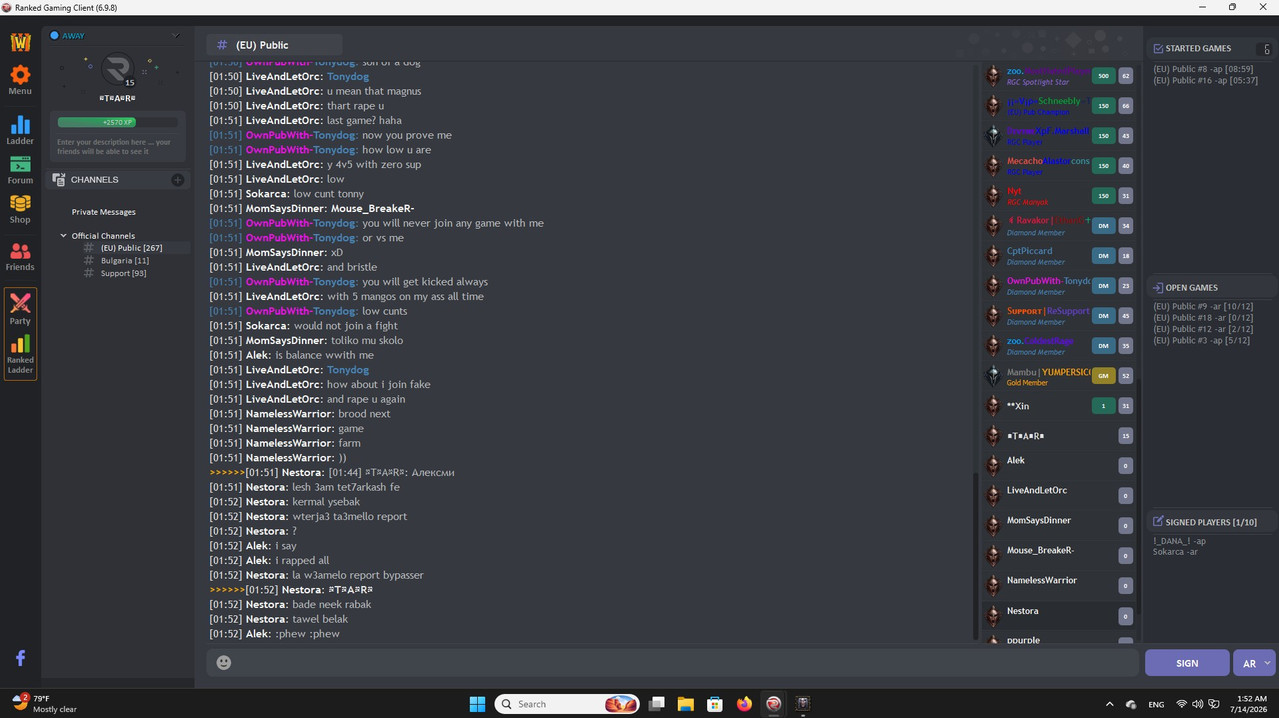
Task: Click the Signed Players edit icon
Action: [x=1158, y=522]
